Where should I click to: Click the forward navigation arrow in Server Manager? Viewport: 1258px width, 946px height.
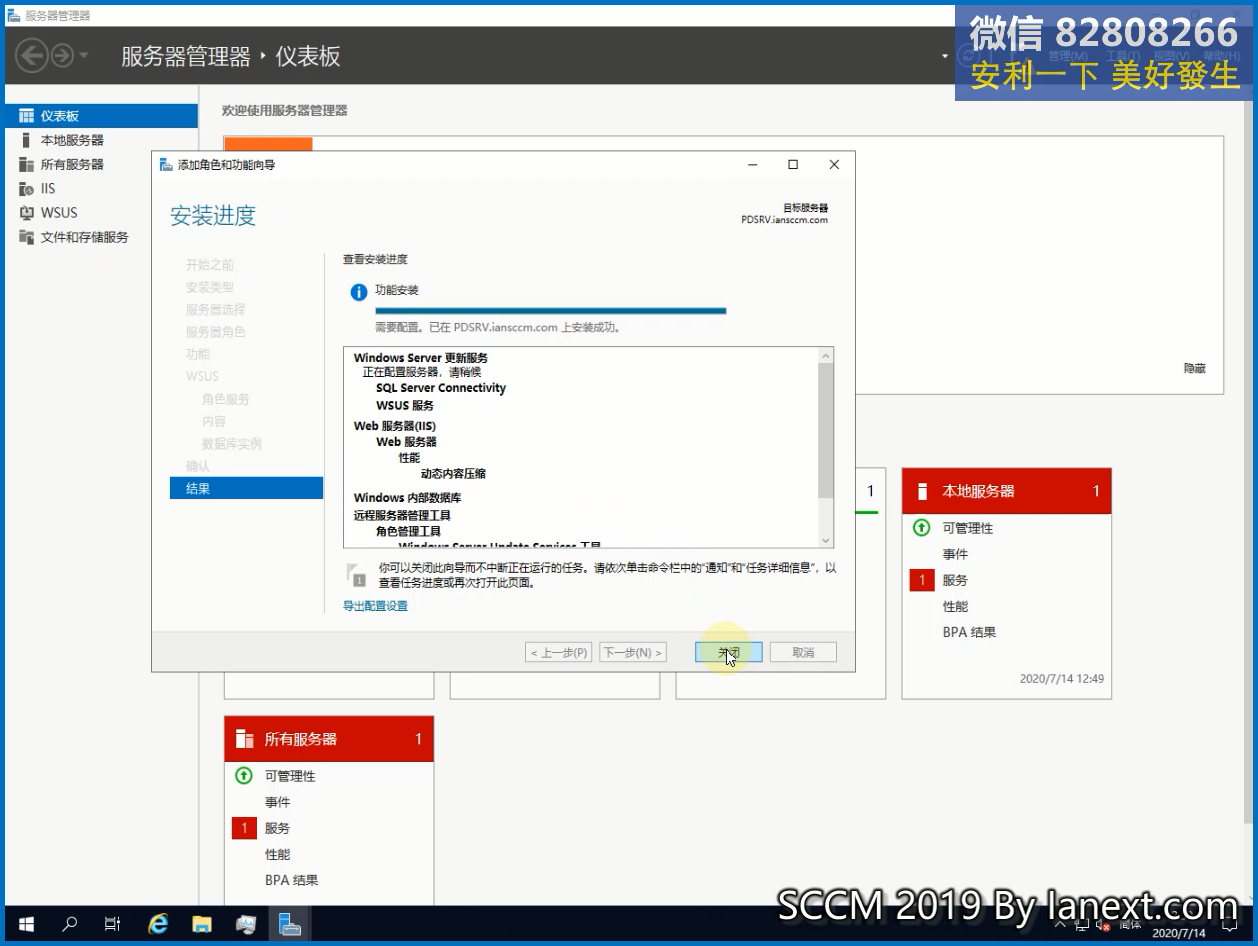tap(62, 55)
